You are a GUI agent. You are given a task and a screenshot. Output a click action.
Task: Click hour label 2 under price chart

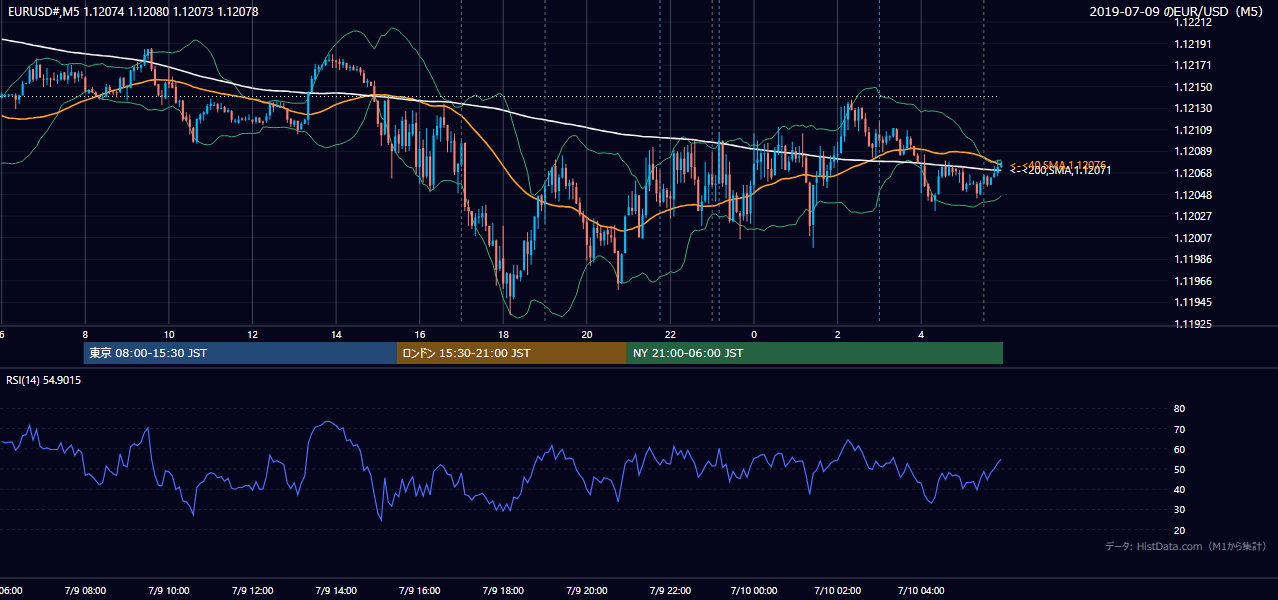pyautogui.click(x=838, y=334)
